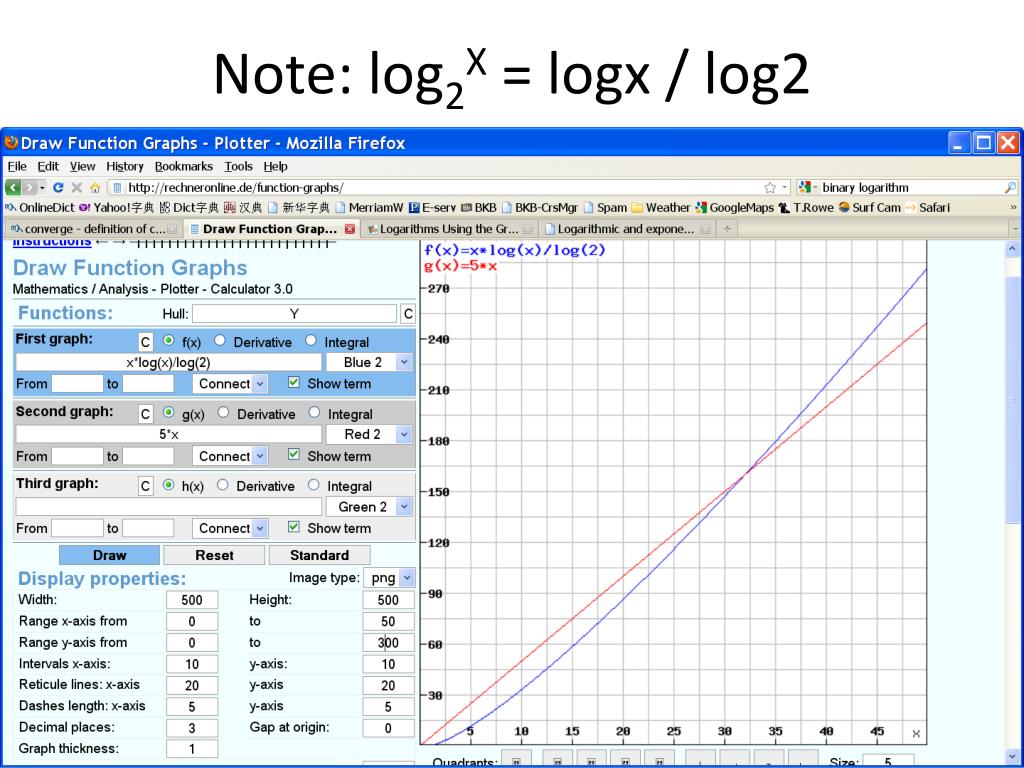This screenshot has width=1024, height=768.
Task: Select Derivative radio for First graph
Action: (x=220, y=340)
